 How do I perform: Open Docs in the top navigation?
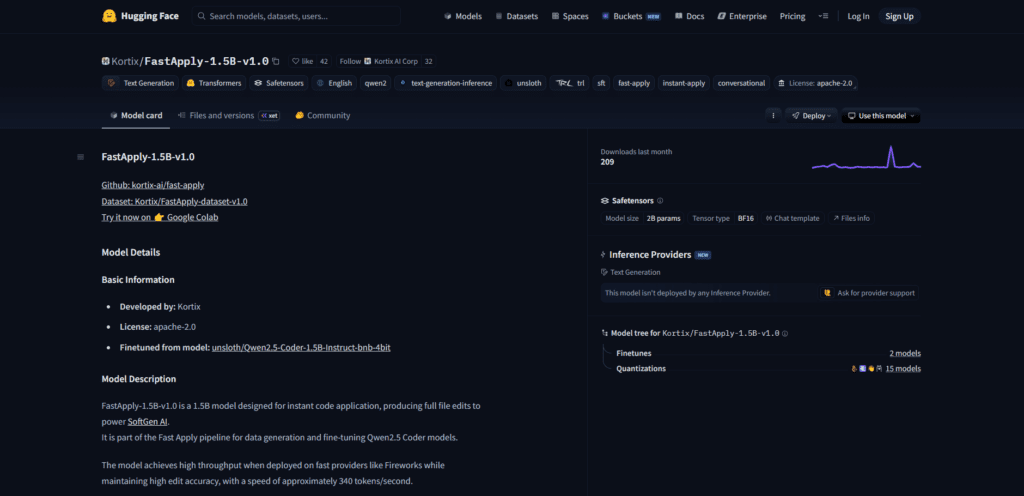coord(690,16)
